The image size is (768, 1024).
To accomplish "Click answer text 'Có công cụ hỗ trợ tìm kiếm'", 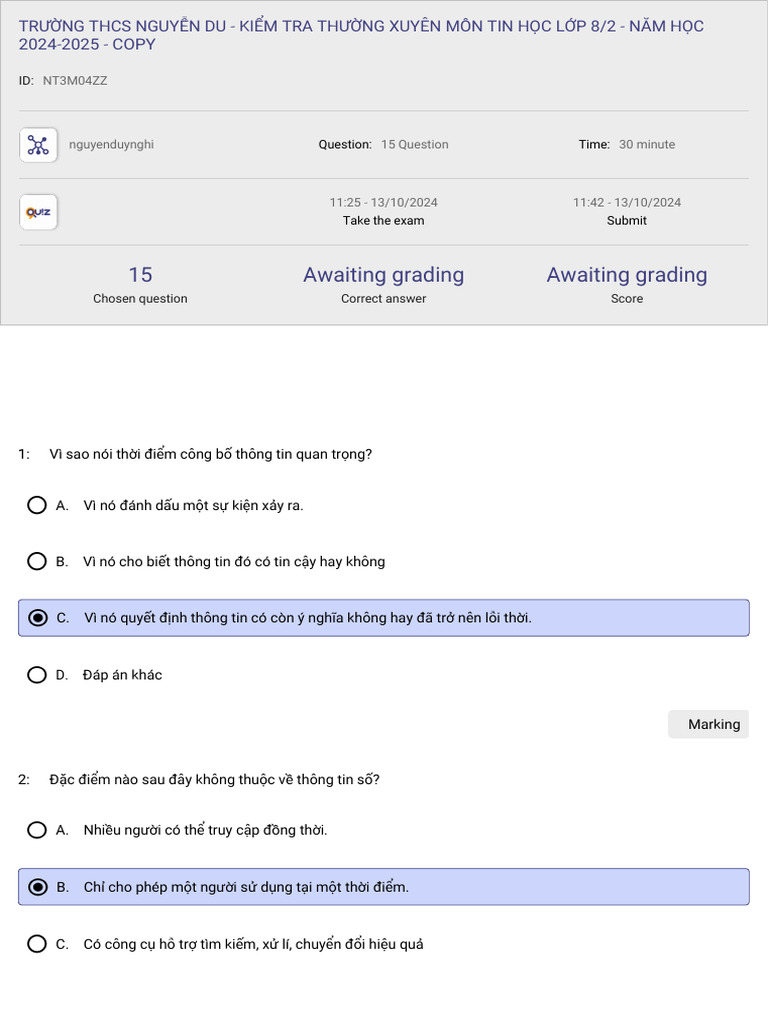I will click(x=253, y=944).
